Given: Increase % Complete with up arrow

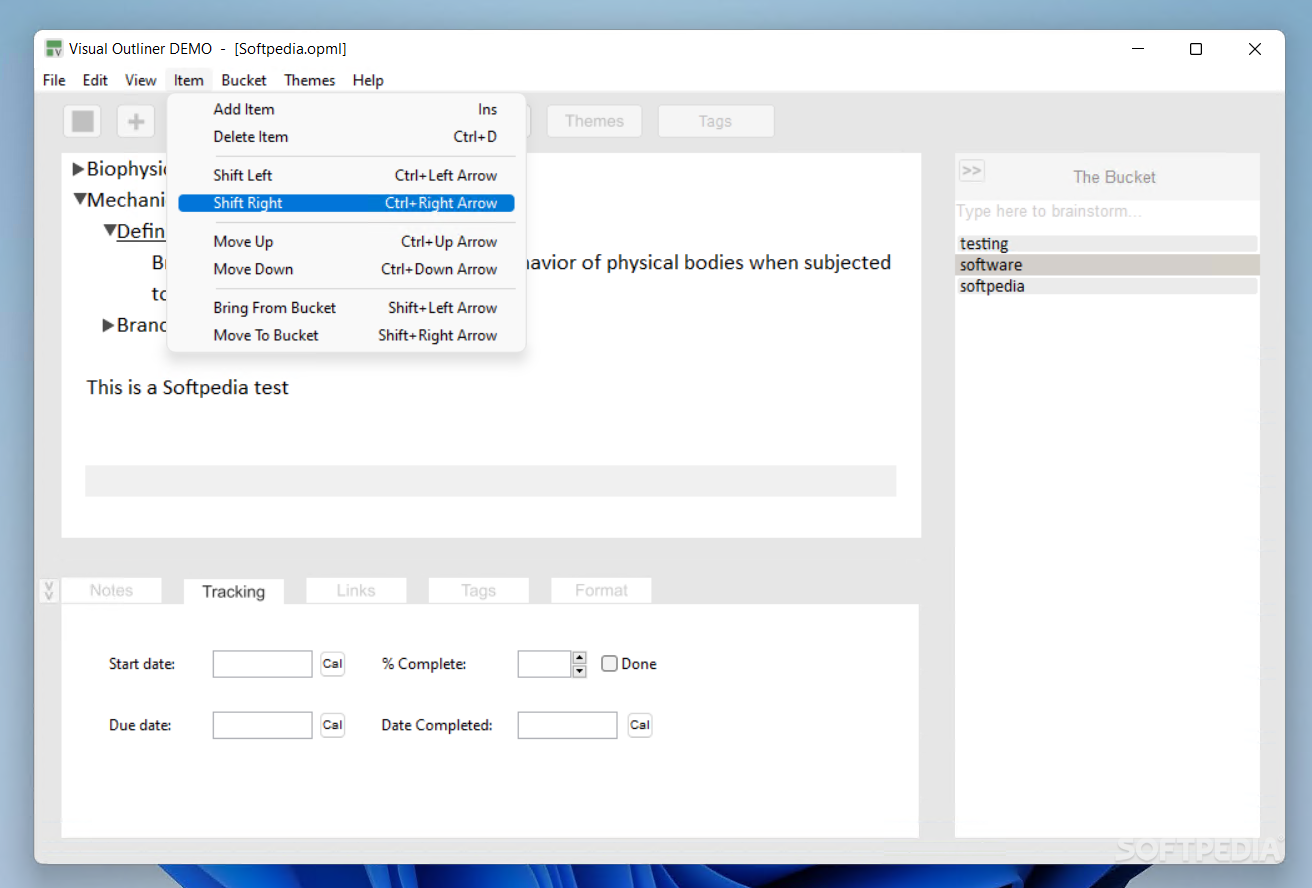Looking at the screenshot, I should pos(579,657).
